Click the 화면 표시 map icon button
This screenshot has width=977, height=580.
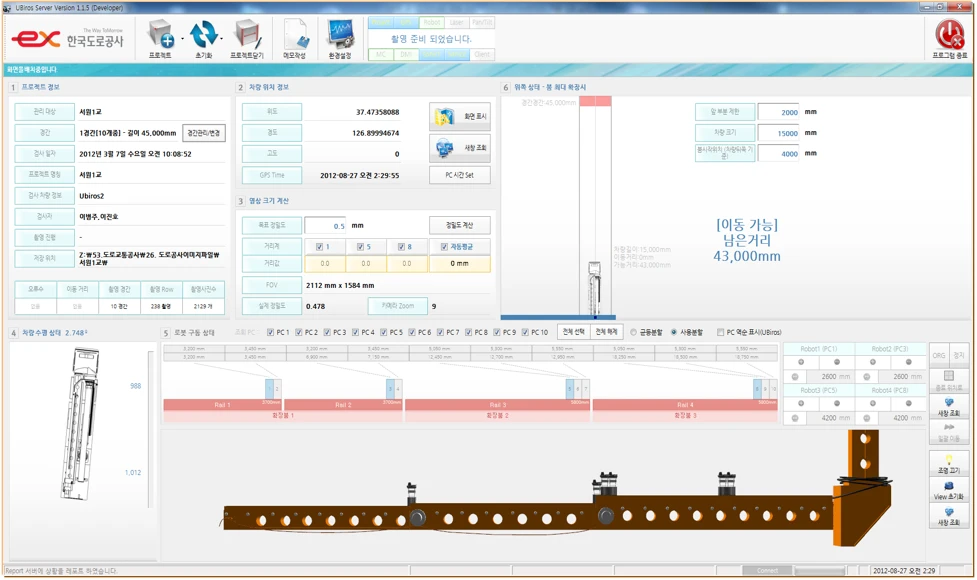(x=460, y=116)
